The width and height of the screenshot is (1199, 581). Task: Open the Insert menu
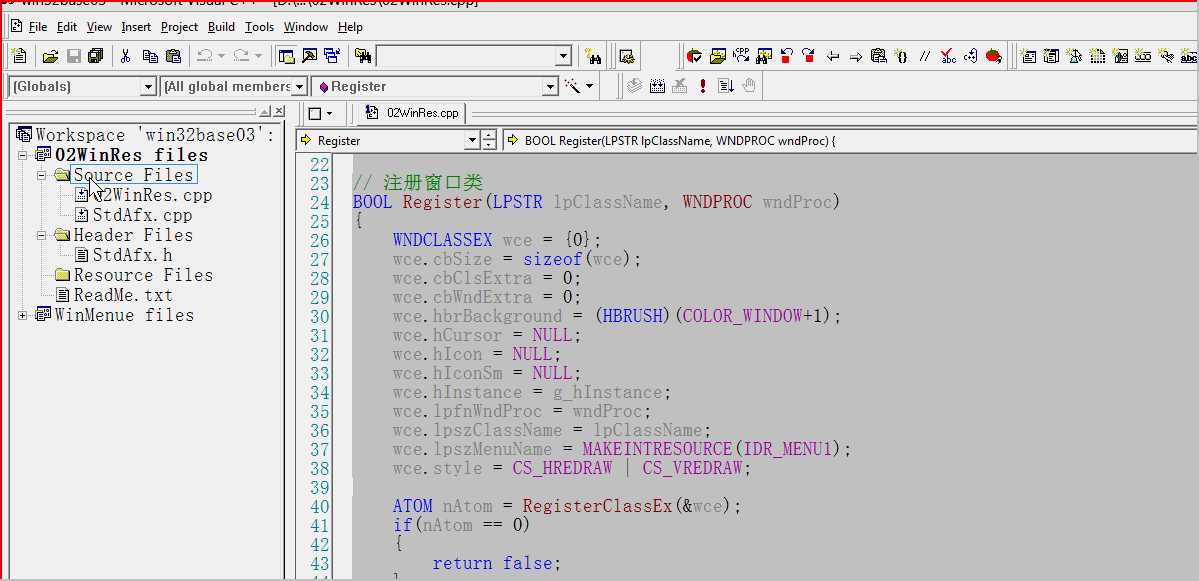point(136,27)
